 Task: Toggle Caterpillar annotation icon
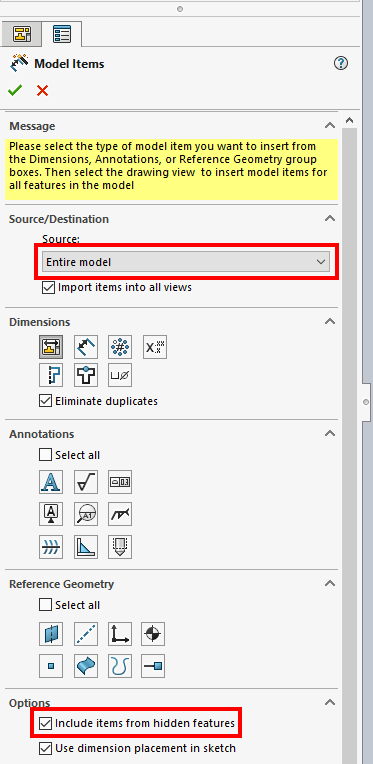tap(51, 547)
